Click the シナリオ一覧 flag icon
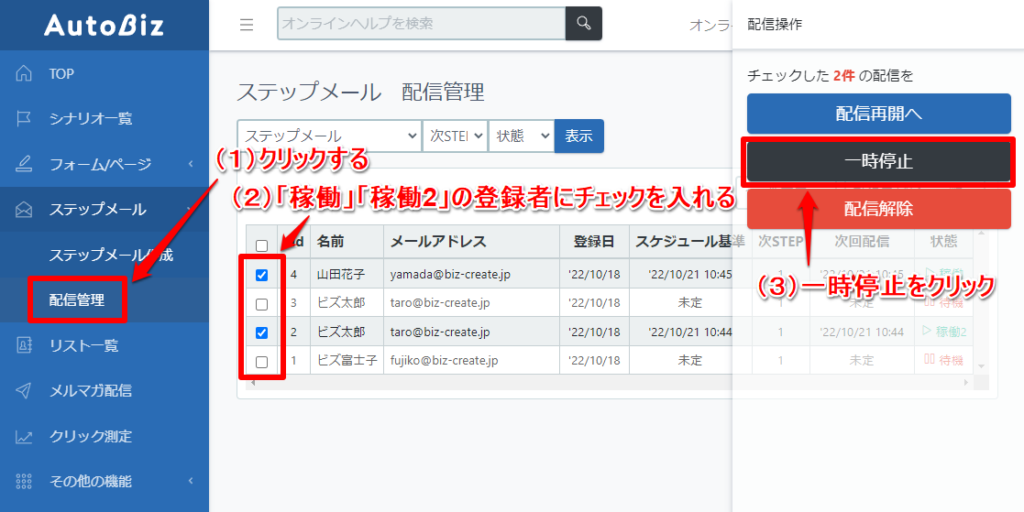The image size is (1024, 512). pyautogui.click(x=25, y=119)
